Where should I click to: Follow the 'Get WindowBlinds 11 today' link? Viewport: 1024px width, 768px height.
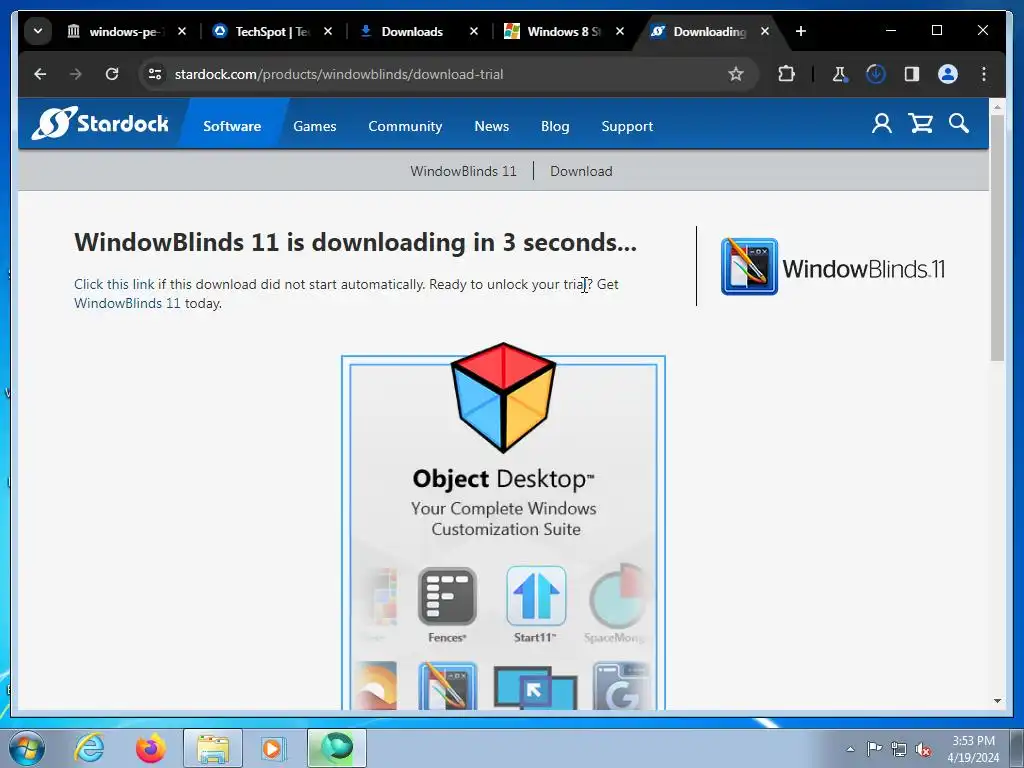coord(127,303)
